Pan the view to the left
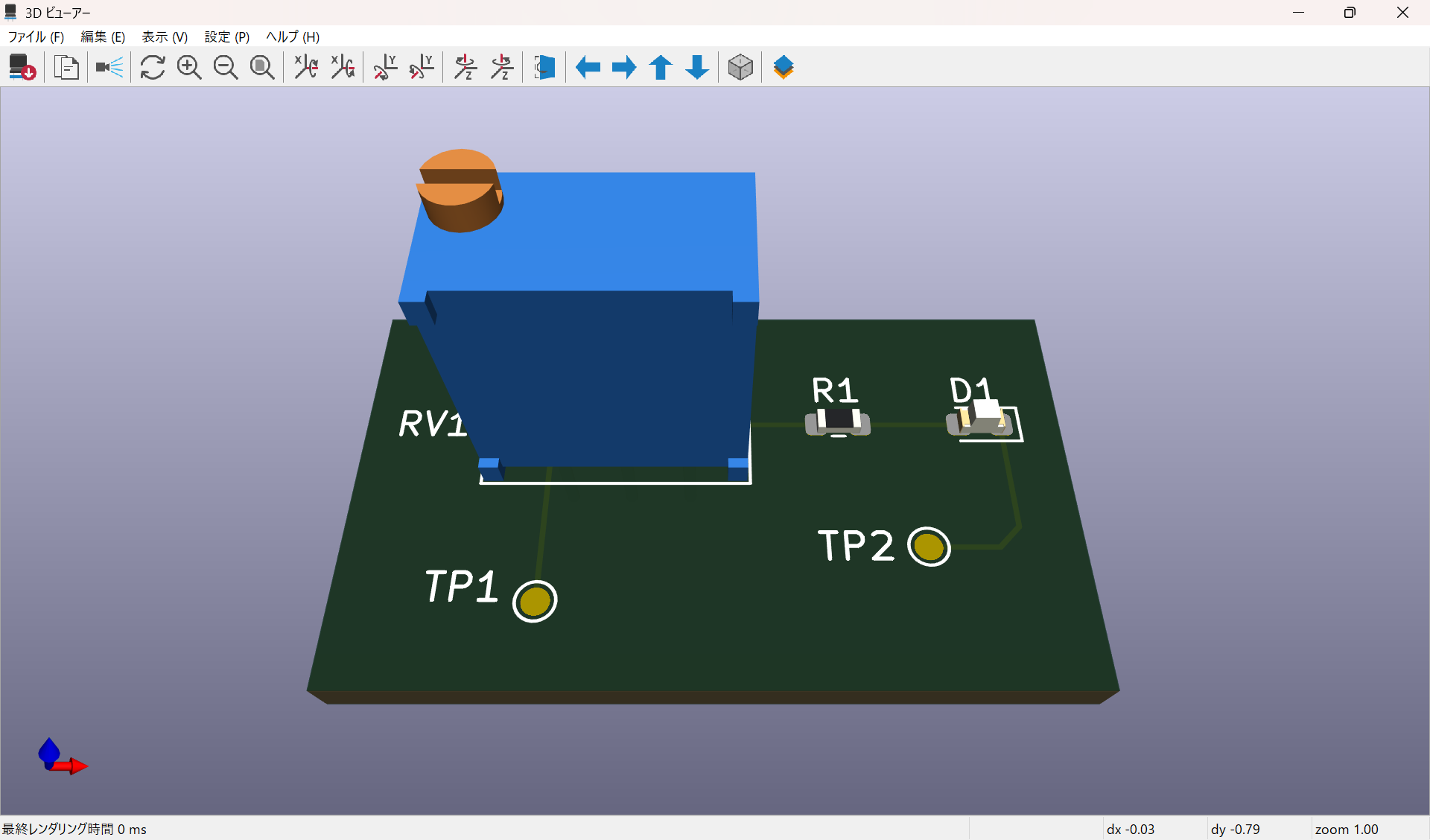Viewport: 1430px width, 840px height. (588, 67)
